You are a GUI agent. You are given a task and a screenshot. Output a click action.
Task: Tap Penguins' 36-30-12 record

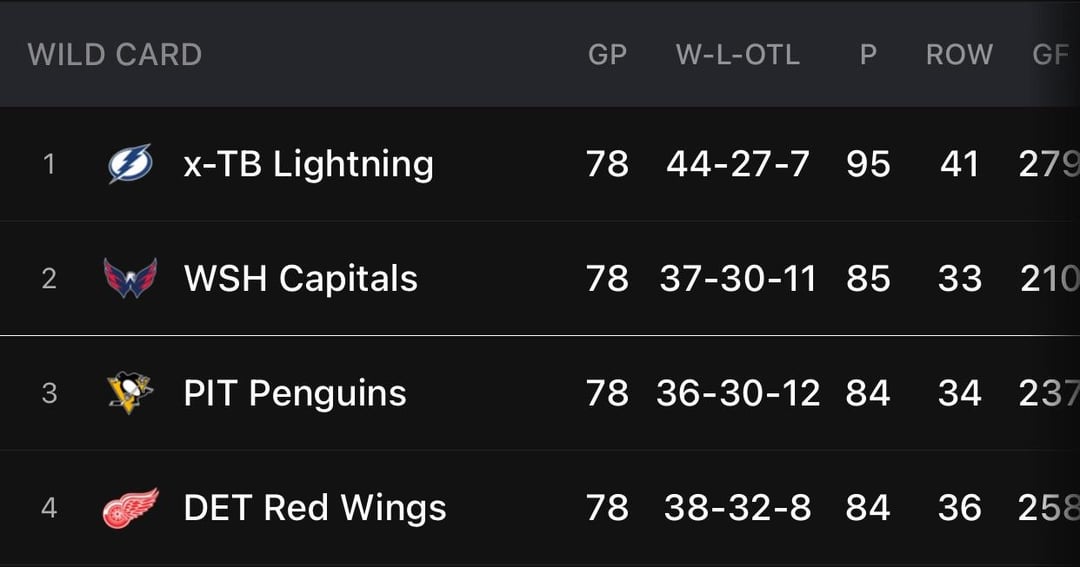pyautogui.click(x=738, y=393)
